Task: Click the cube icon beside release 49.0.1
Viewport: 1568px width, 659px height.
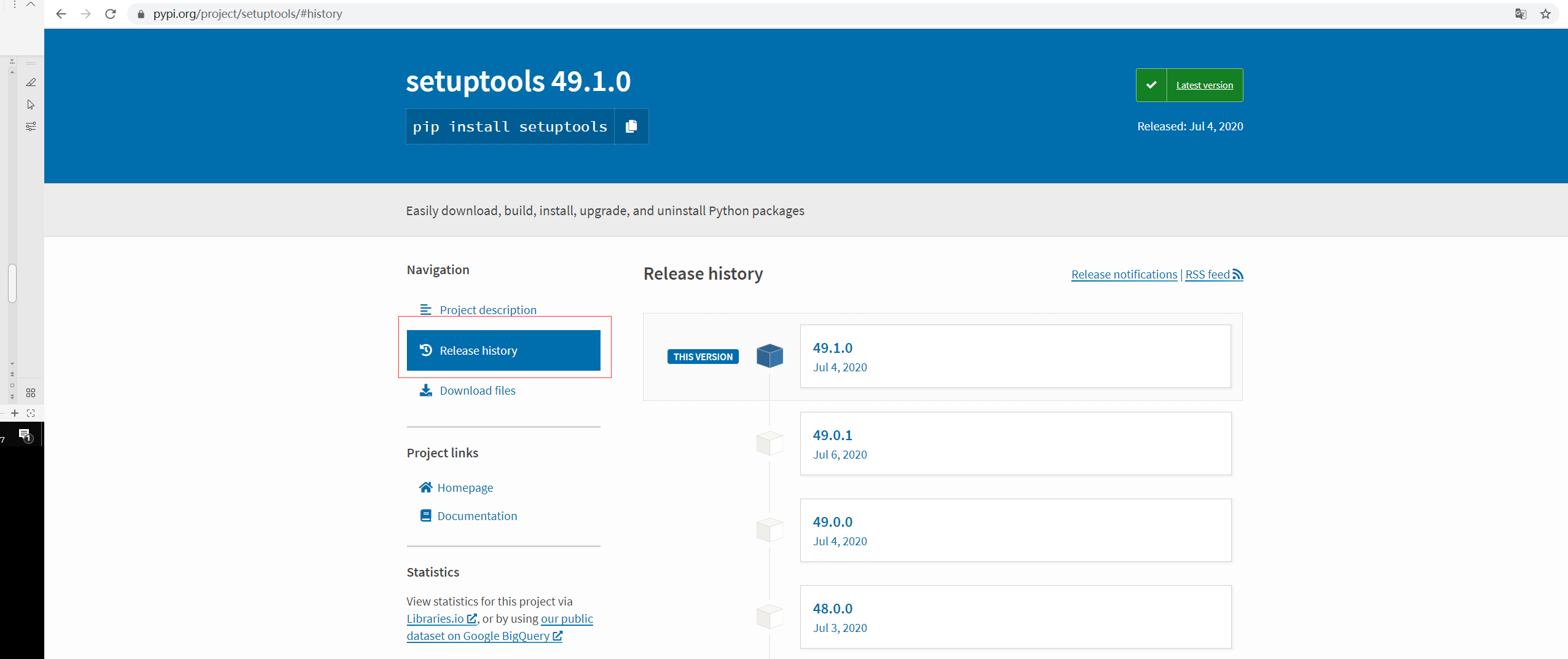Action: click(x=770, y=443)
